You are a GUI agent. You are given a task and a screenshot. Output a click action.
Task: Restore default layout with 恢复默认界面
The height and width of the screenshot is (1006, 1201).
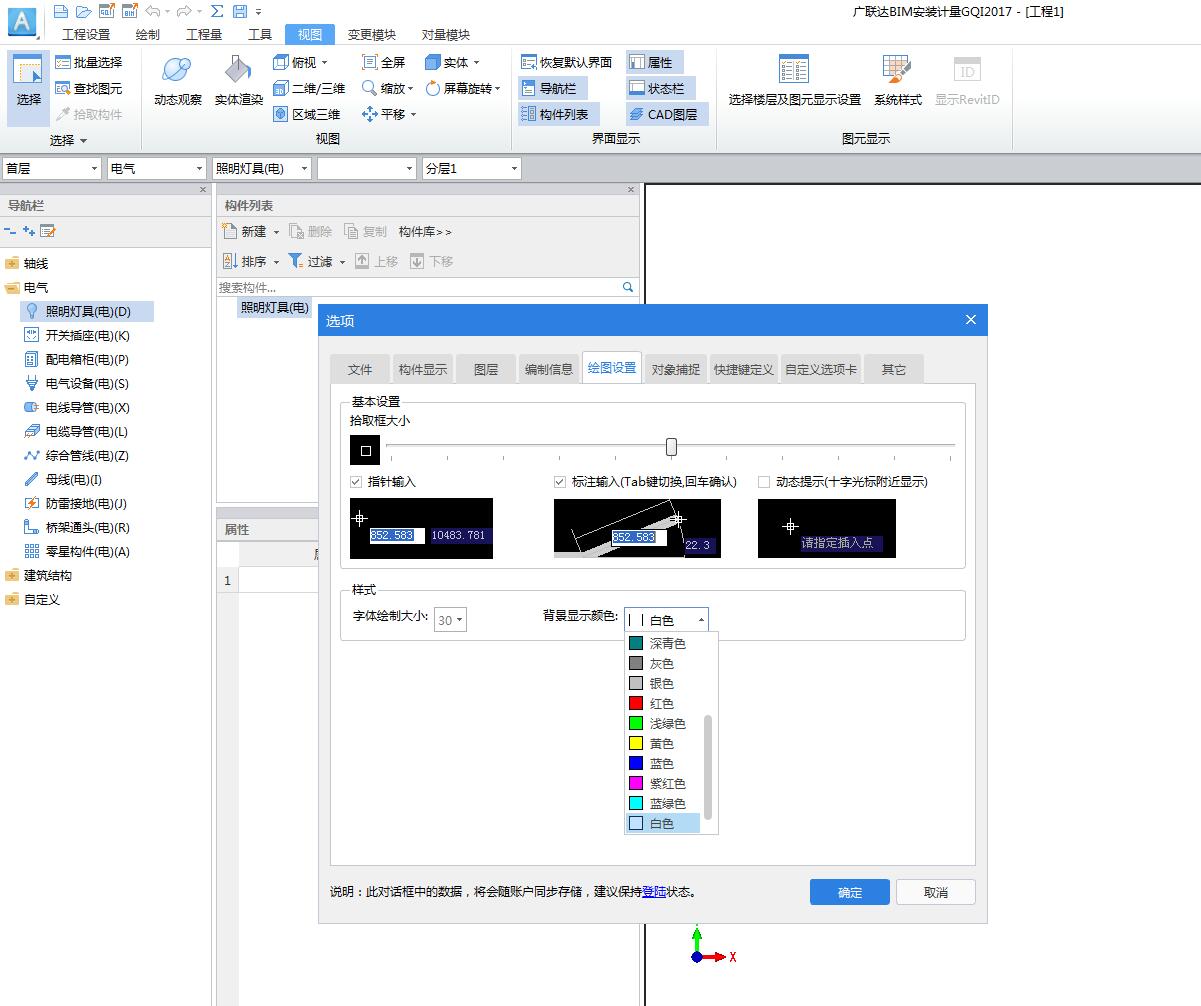click(567, 62)
